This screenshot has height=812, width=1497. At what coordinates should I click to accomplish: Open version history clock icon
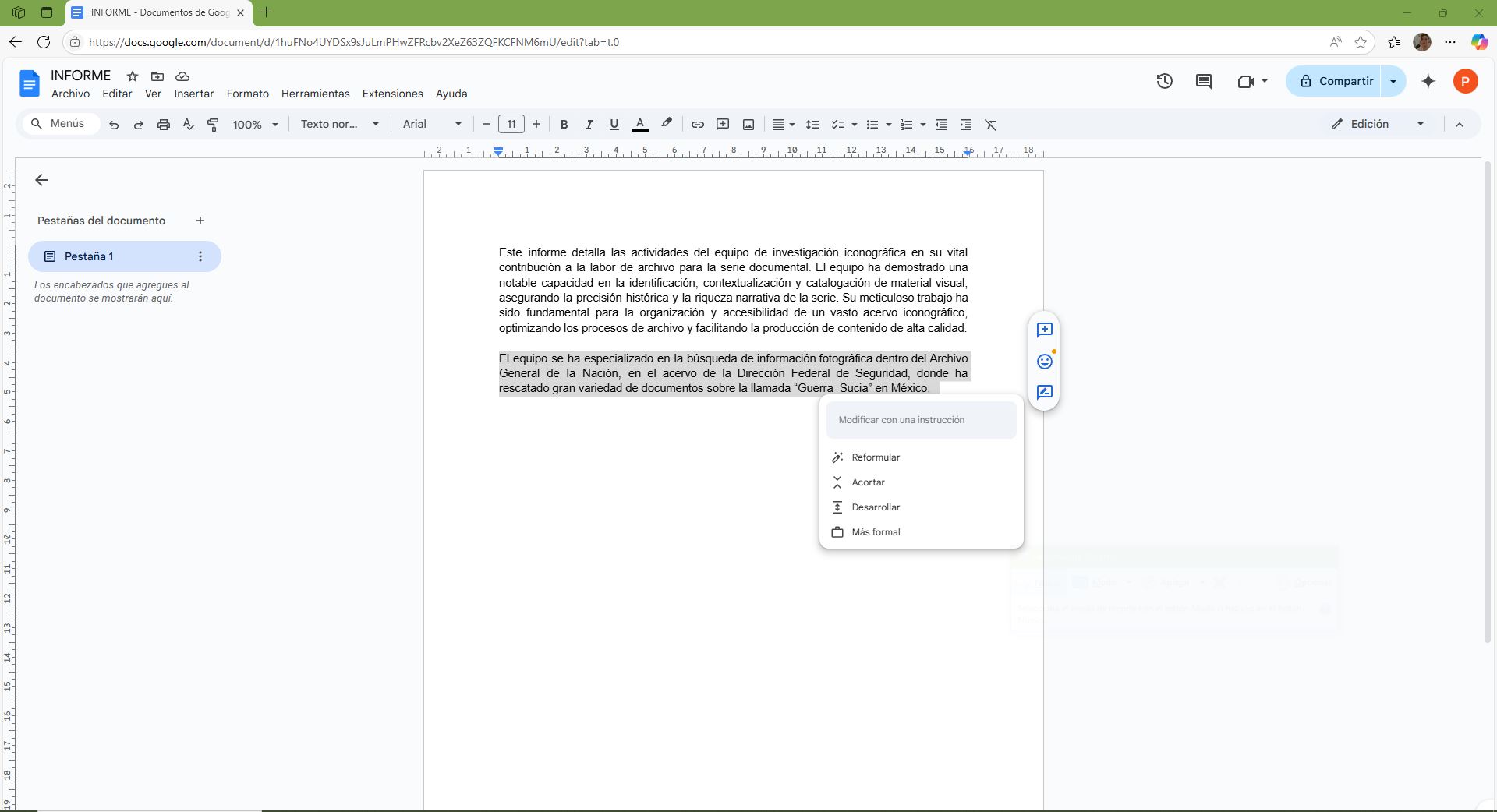tap(1164, 81)
